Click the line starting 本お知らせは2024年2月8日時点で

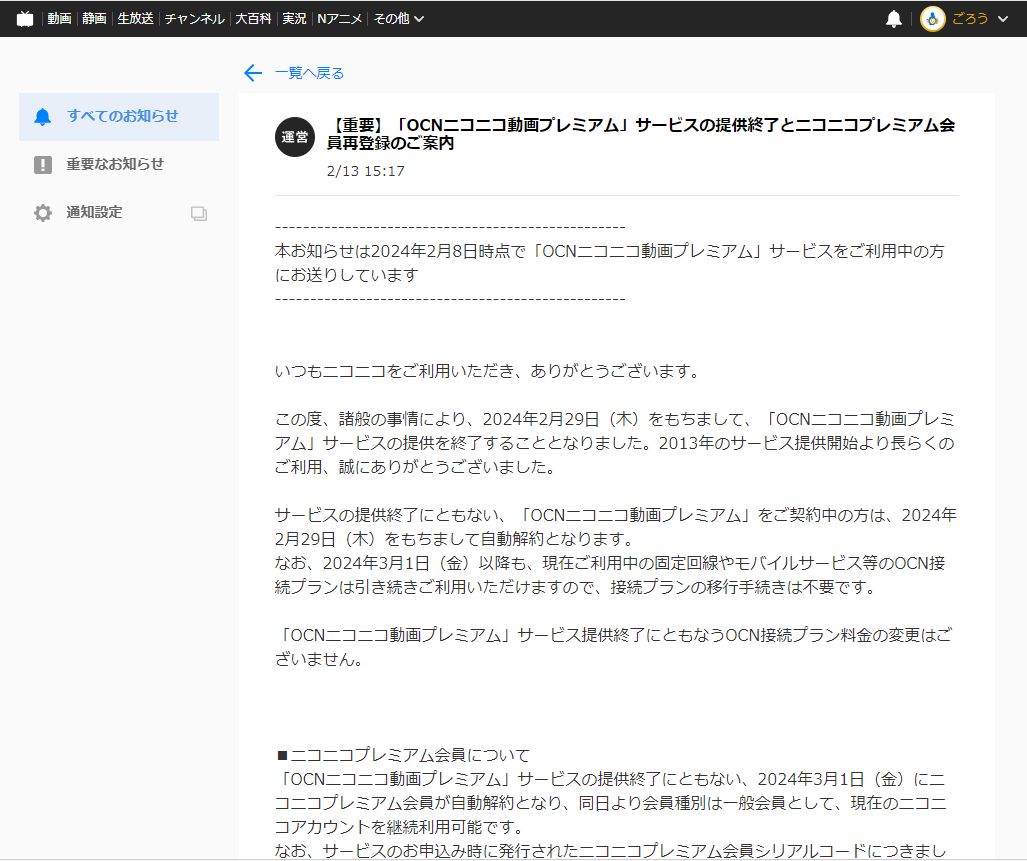tap(610, 263)
